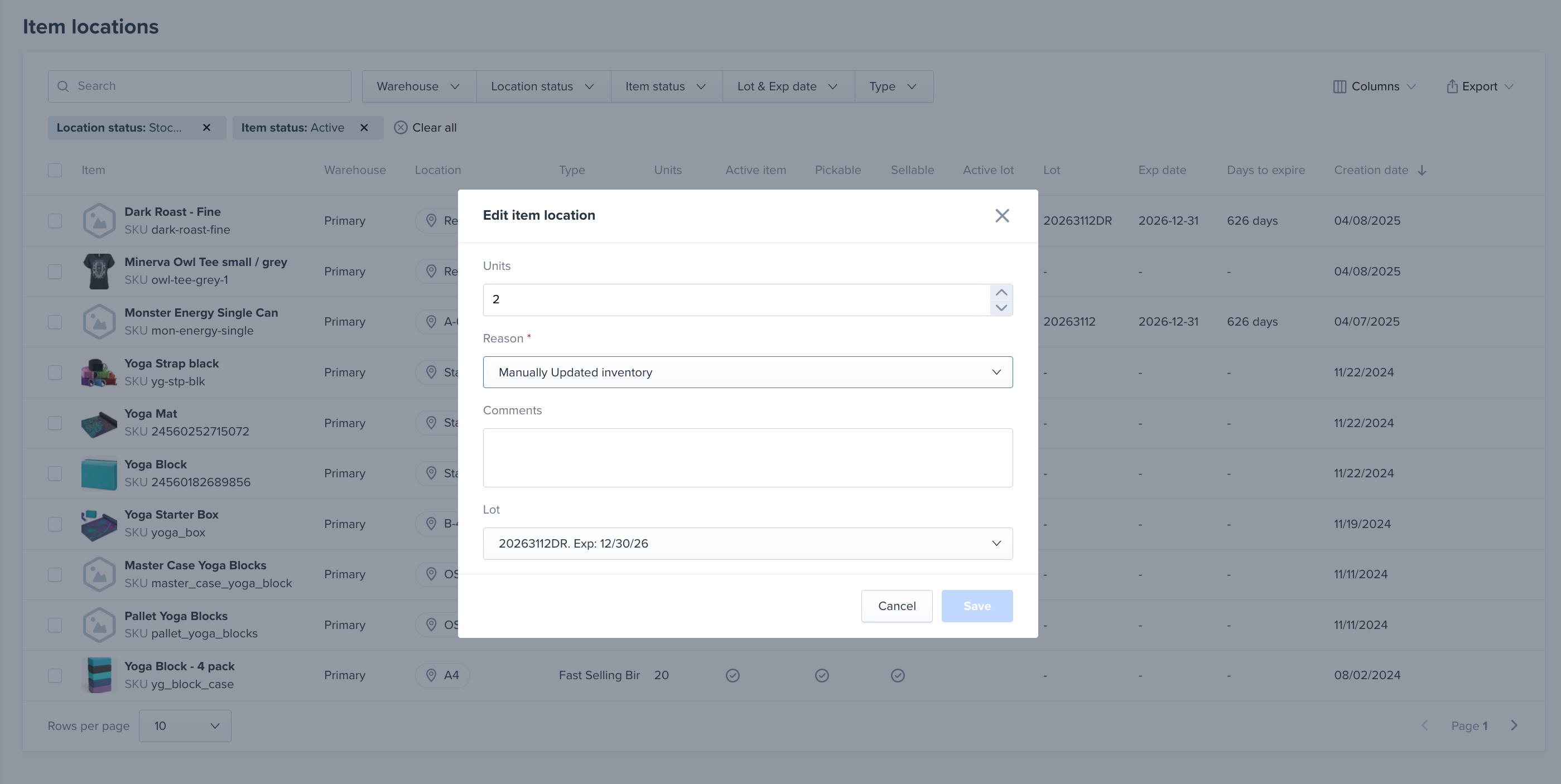
Task: Open the Reason dropdown
Action: click(747, 372)
